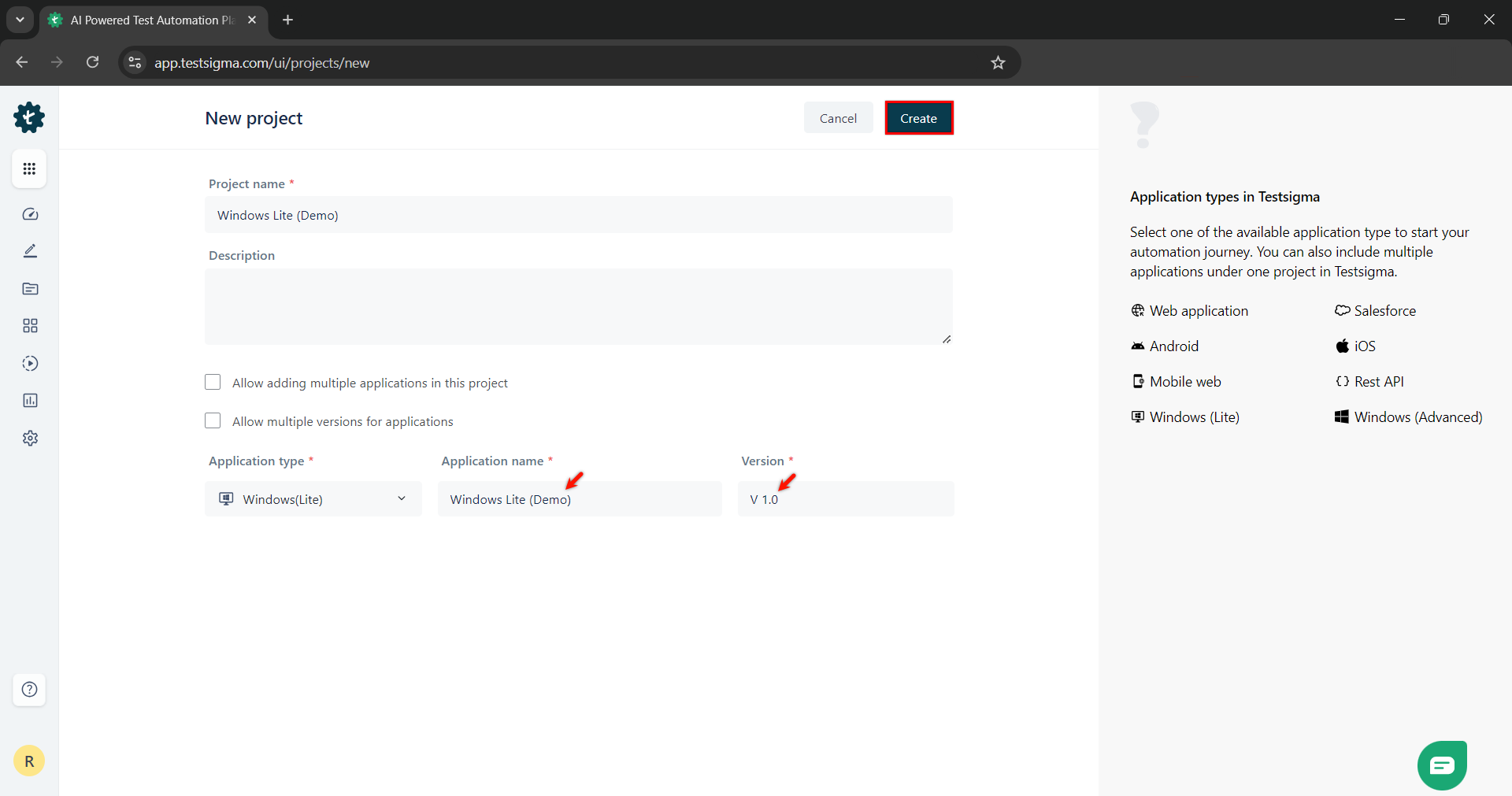The image size is (1512, 796).
Task: Click the Create button
Action: [919, 118]
